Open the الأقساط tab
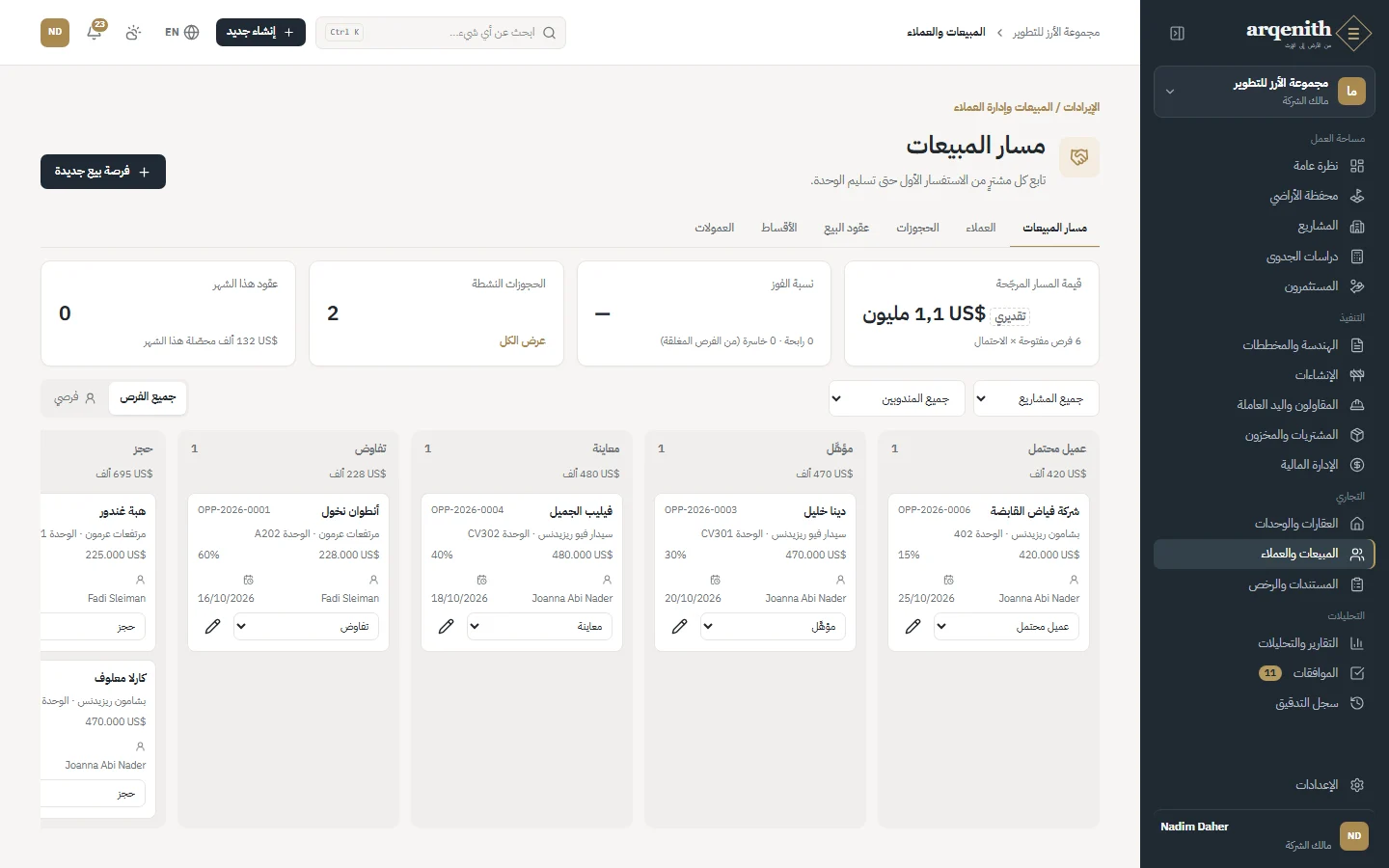 point(778,228)
